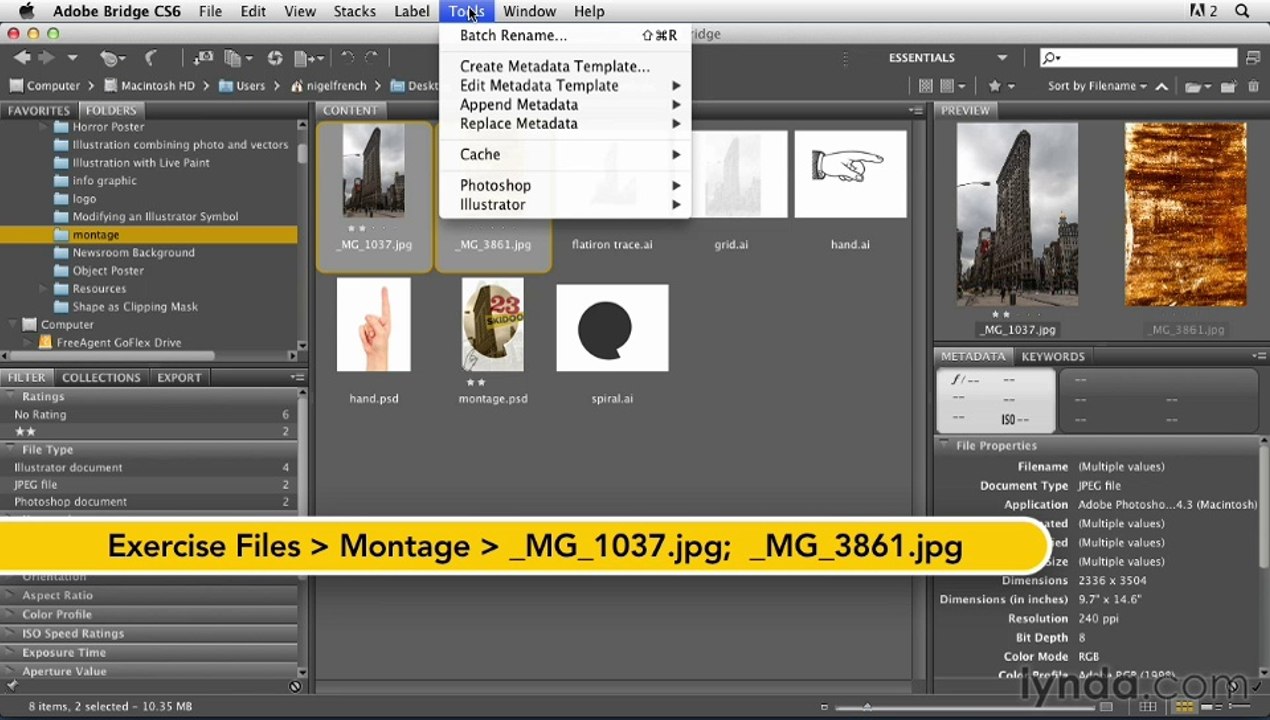Viewport: 1270px width, 720px height.
Task: Expand the ESSENTIALS workspace dropdown arrow
Action: tap(1001, 58)
